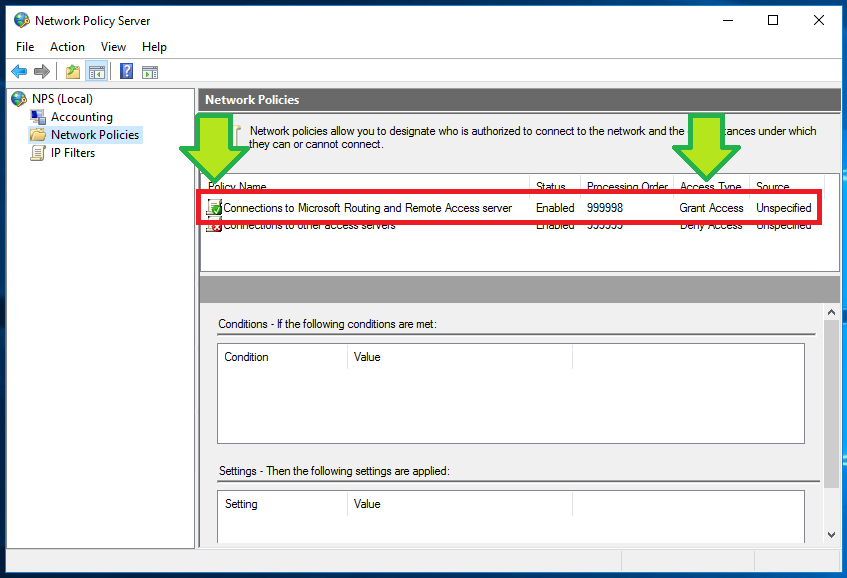Maximize the Network Policy Server window
The image size is (847, 578).
pos(773,21)
